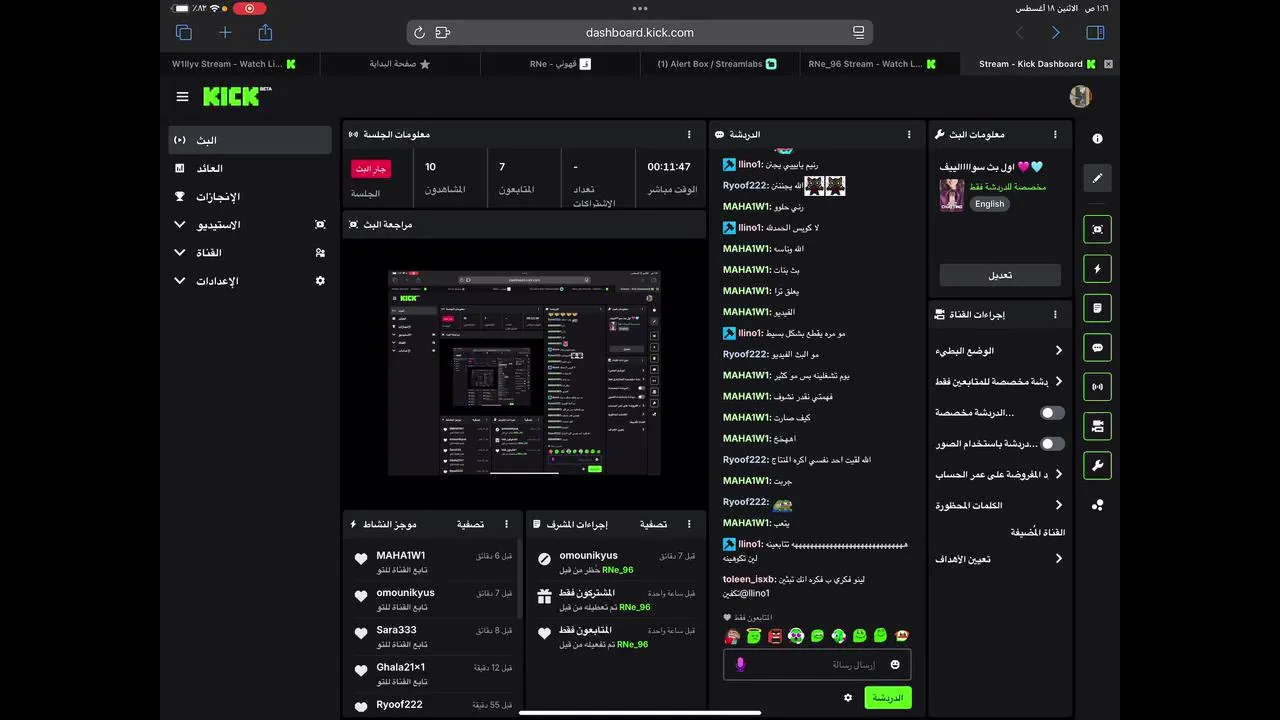Click the edit (تعديل) button in stream info
1280x720 pixels.
(x=1000, y=275)
